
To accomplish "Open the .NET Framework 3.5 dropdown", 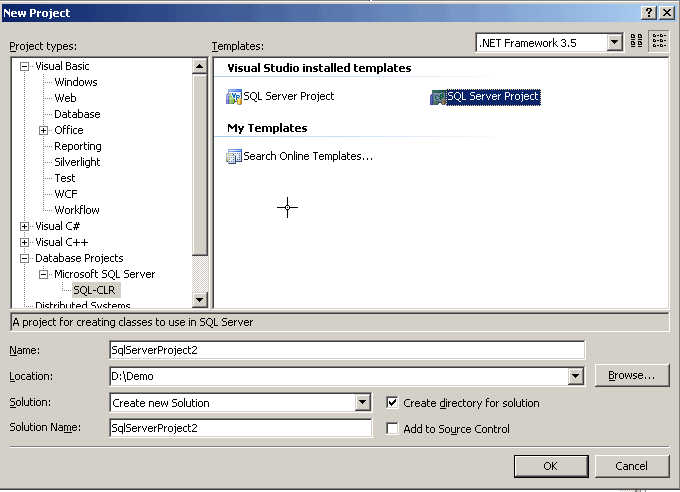I will [x=613, y=43].
